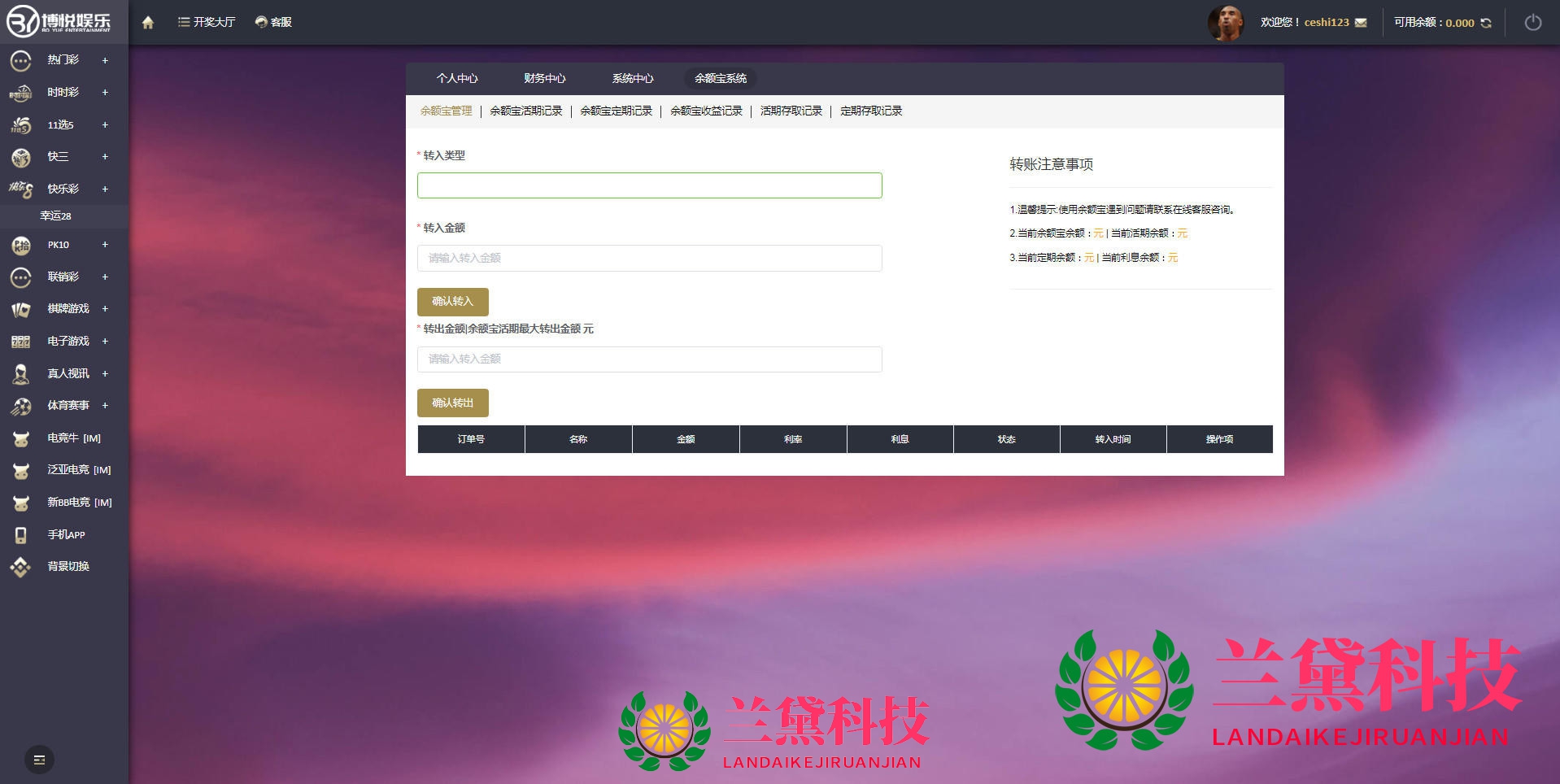Open 背景切换 background switcher
The height and width of the screenshot is (784, 1560).
coord(68,566)
